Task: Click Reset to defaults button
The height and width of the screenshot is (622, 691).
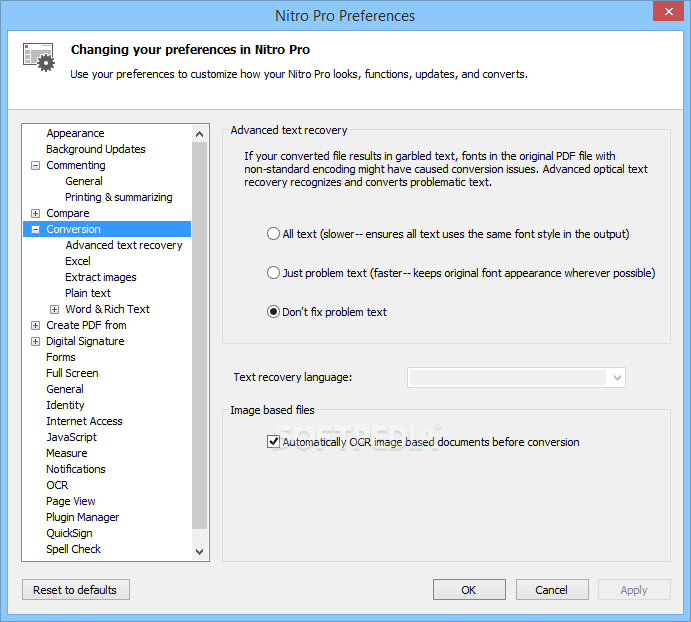Action: pyautogui.click(x=75, y=589)
